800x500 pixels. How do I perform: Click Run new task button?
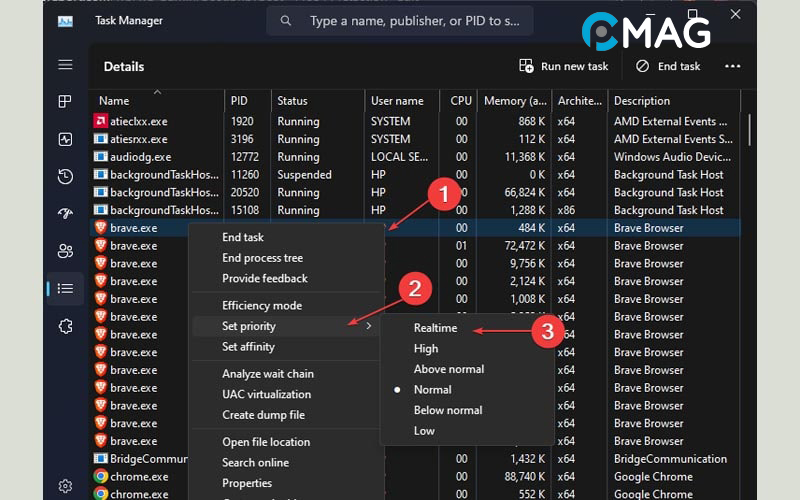563,66
